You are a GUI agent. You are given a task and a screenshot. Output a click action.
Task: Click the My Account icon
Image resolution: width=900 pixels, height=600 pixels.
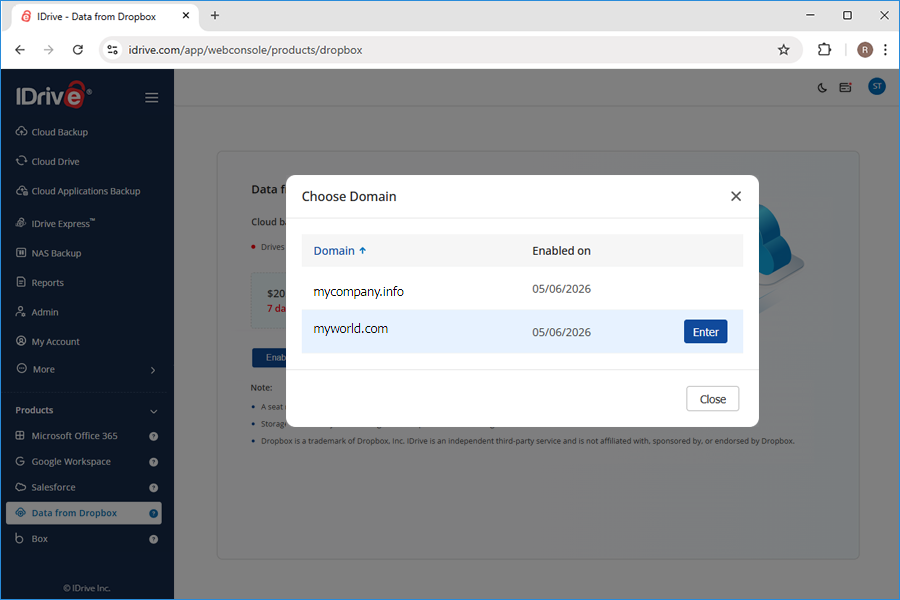(21, 341)
